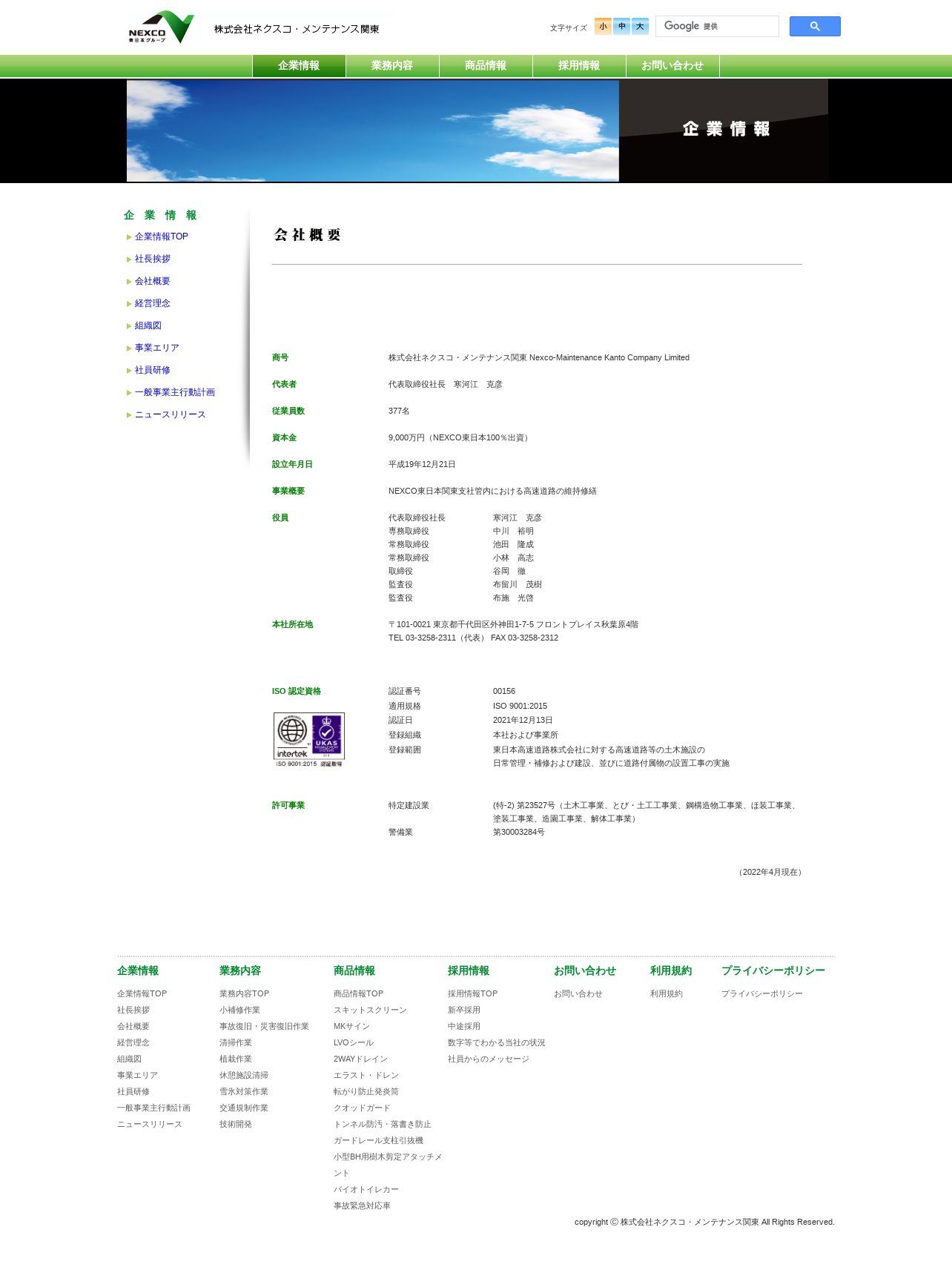
Task: Open the 企業情報 navigation tab
Action: (x=299, y=66)
